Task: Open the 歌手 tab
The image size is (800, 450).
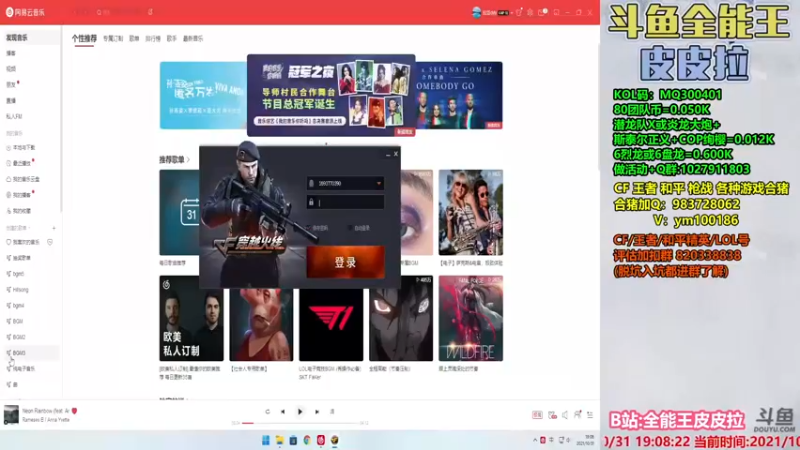Action: pyautogui.click(x=172, y=39)
